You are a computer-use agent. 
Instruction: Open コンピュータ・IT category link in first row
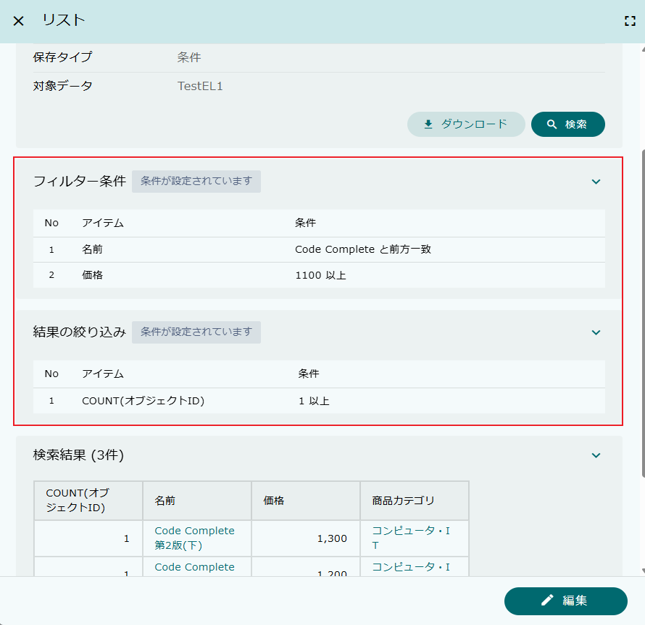pyautogui.click(x=411, y=538)
